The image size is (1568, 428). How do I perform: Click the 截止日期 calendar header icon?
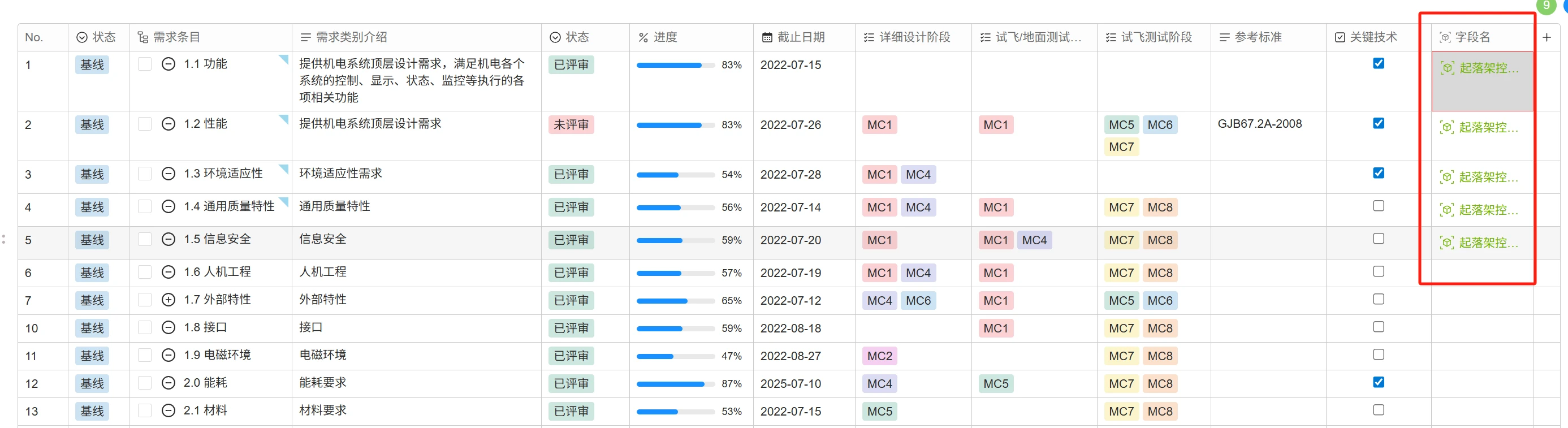[767, 37]
